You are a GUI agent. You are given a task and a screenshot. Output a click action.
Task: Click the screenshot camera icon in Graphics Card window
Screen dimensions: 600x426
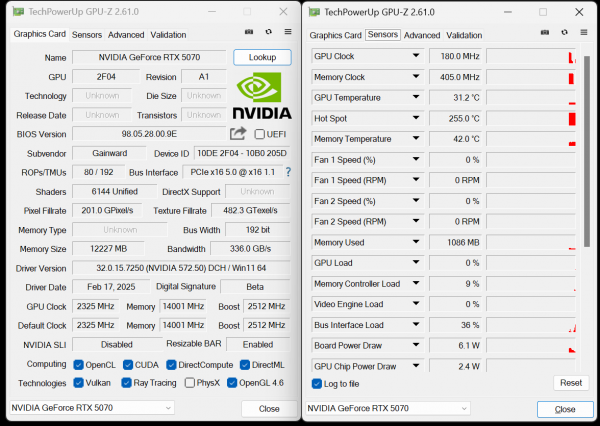click(x=249, y=33)
